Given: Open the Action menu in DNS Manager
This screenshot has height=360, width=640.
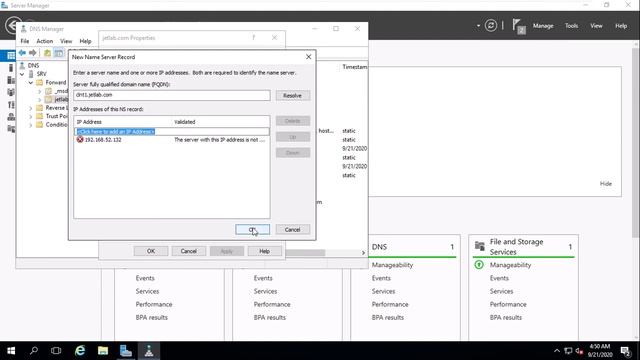Looking at the screenshot, I should pyautogui.click(x=44, y=41).
